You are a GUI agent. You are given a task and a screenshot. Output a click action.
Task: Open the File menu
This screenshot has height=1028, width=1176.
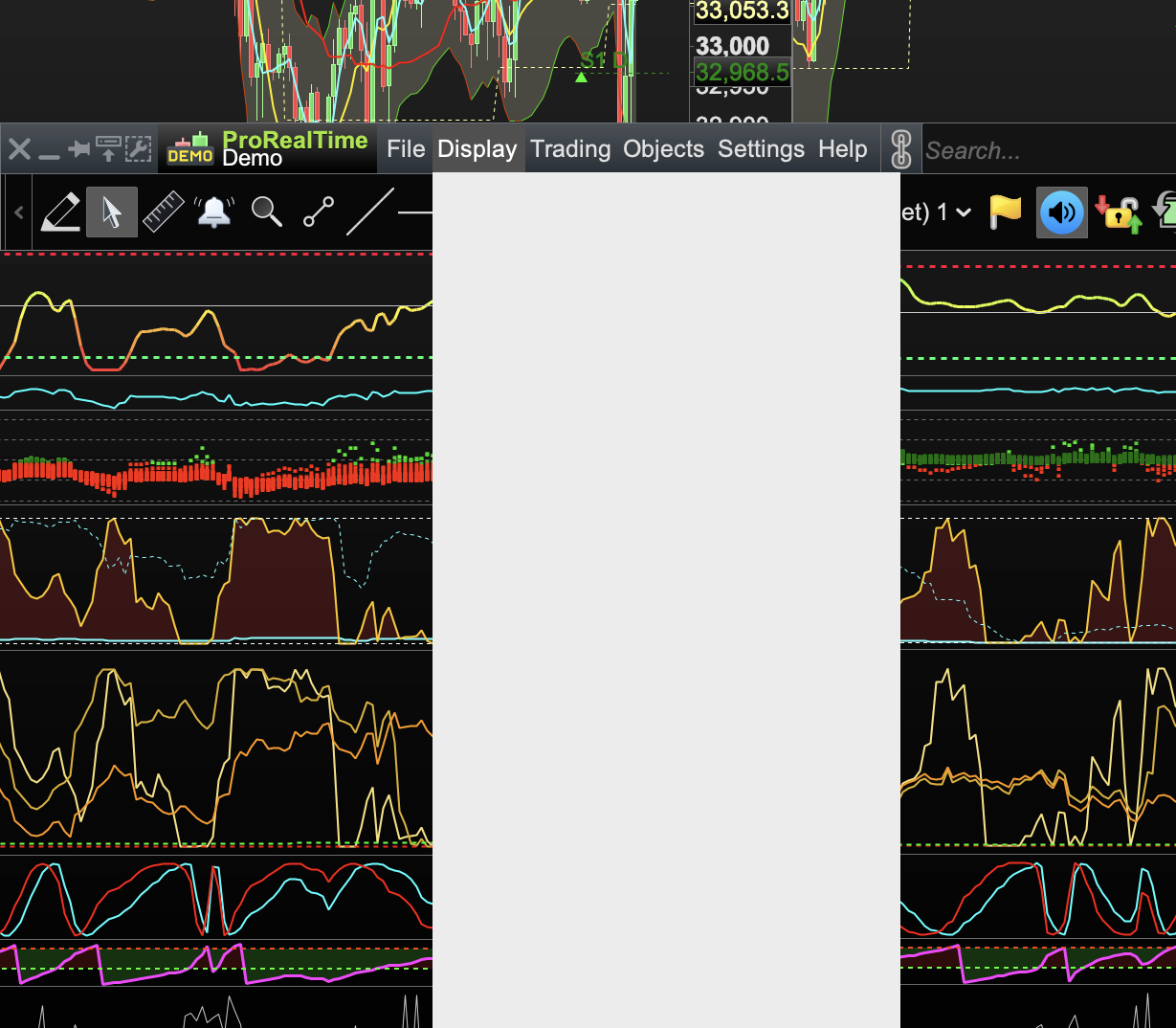406,149
